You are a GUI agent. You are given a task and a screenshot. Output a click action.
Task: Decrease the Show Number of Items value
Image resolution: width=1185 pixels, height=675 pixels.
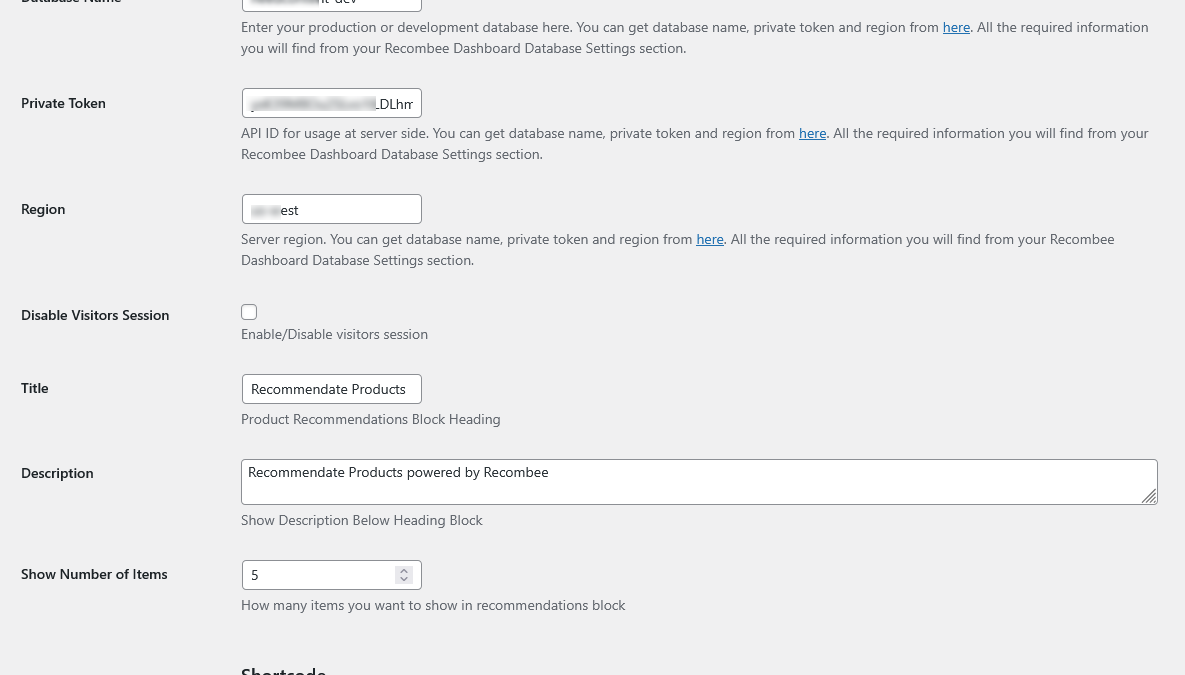click(404, 580)
